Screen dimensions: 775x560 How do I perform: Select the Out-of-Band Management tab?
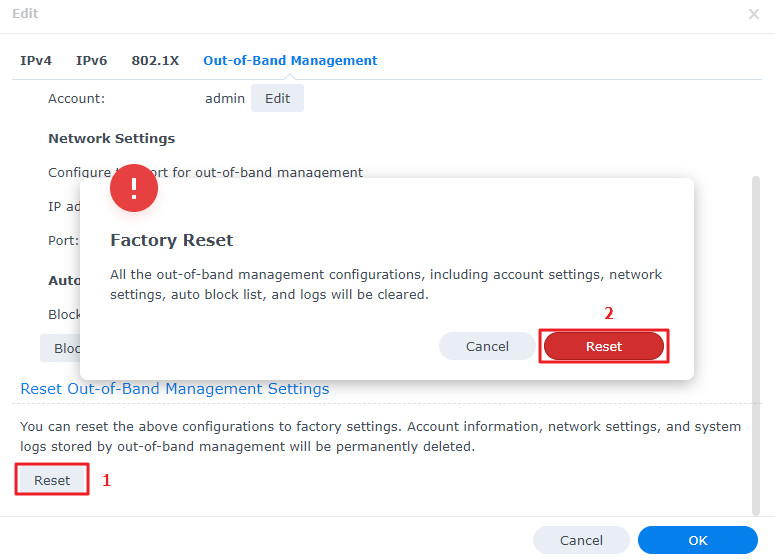(x=290, y=61)
